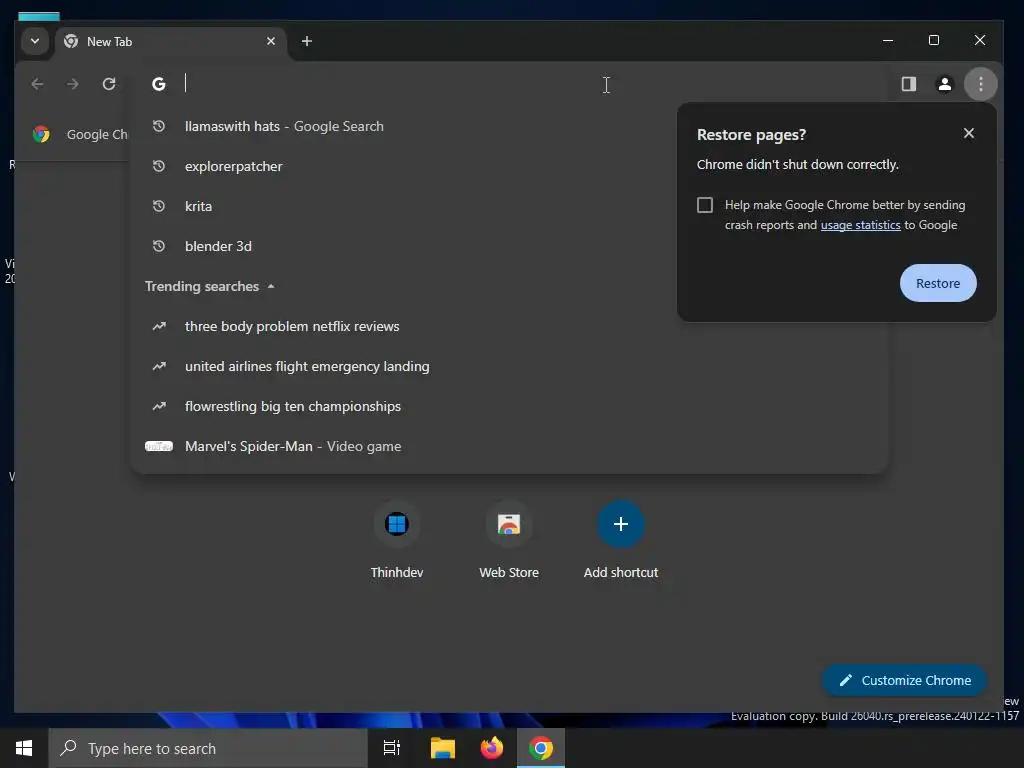Click history icon beside llamaswith hats
1024x768 pixels.
(x=159, y=126)
